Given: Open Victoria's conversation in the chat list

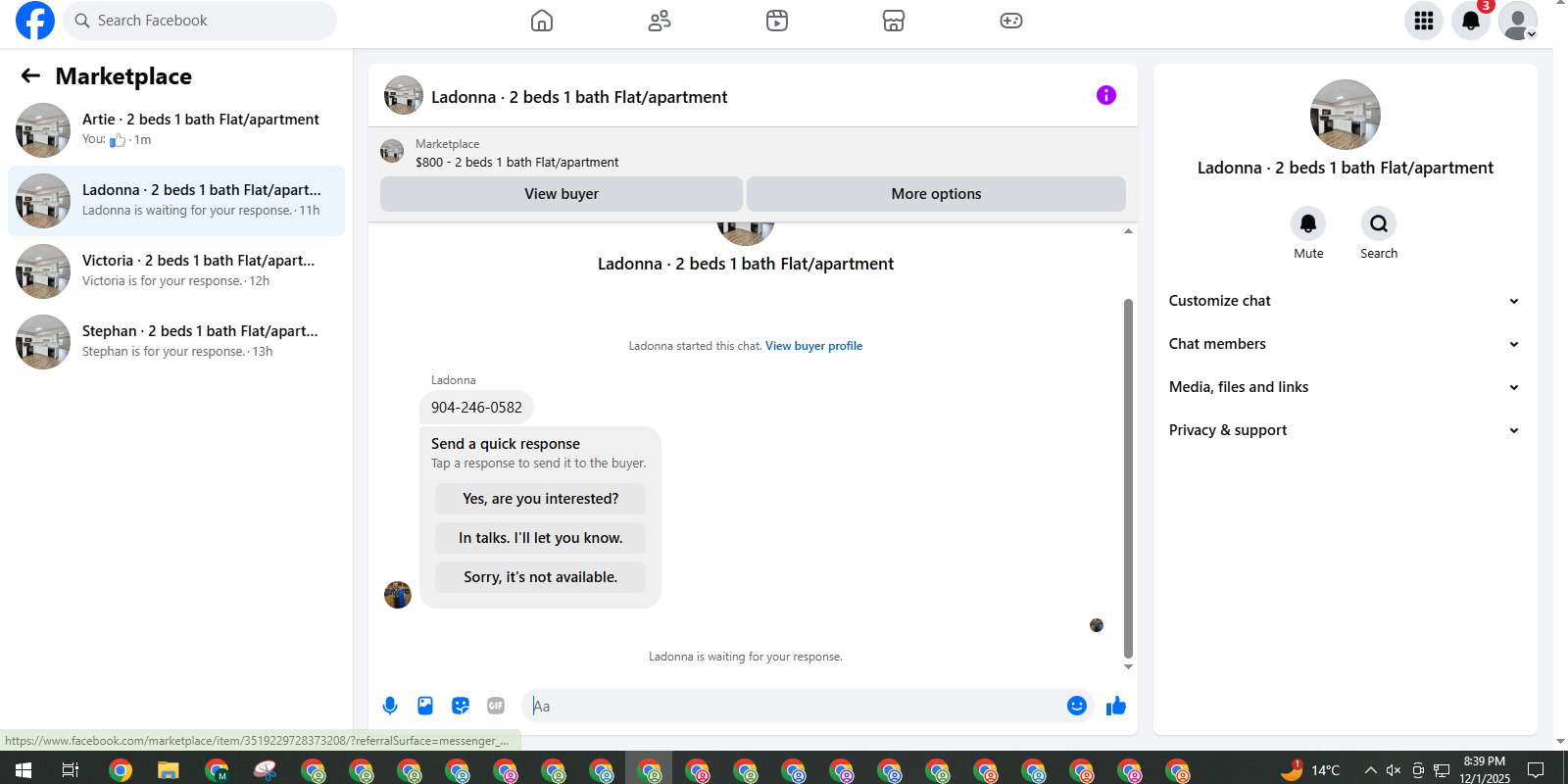Looking at the screenshot, I should click(176, 271).
